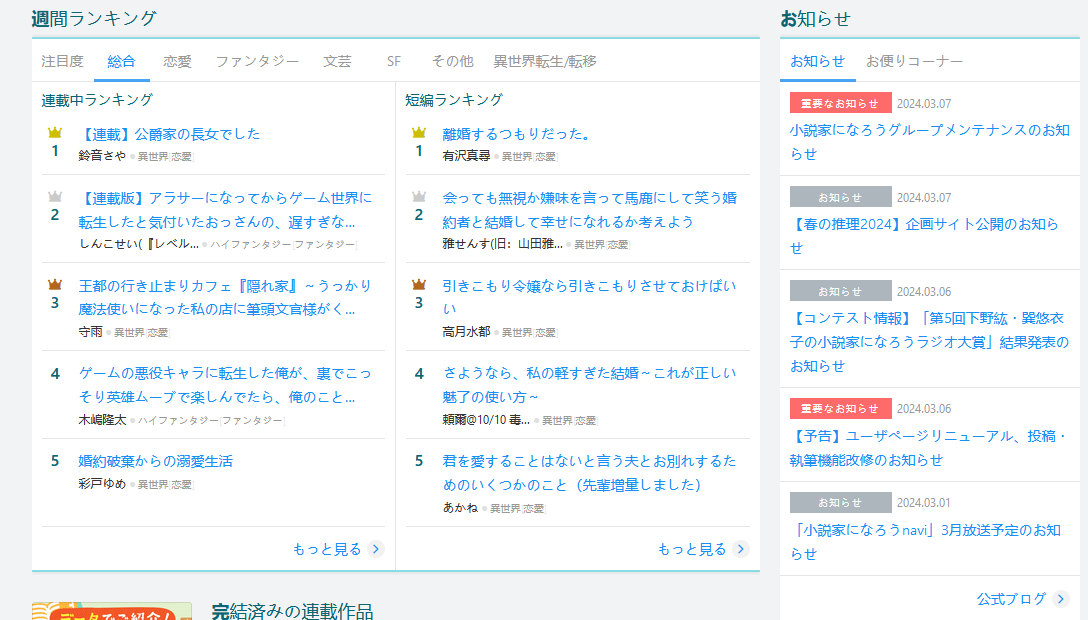Image resolution: width=1088 pixels, height=620 pixels.
Task: Open 「小説家になろうnavi」3月放送予定 notice
Action: tap(926, 542)
